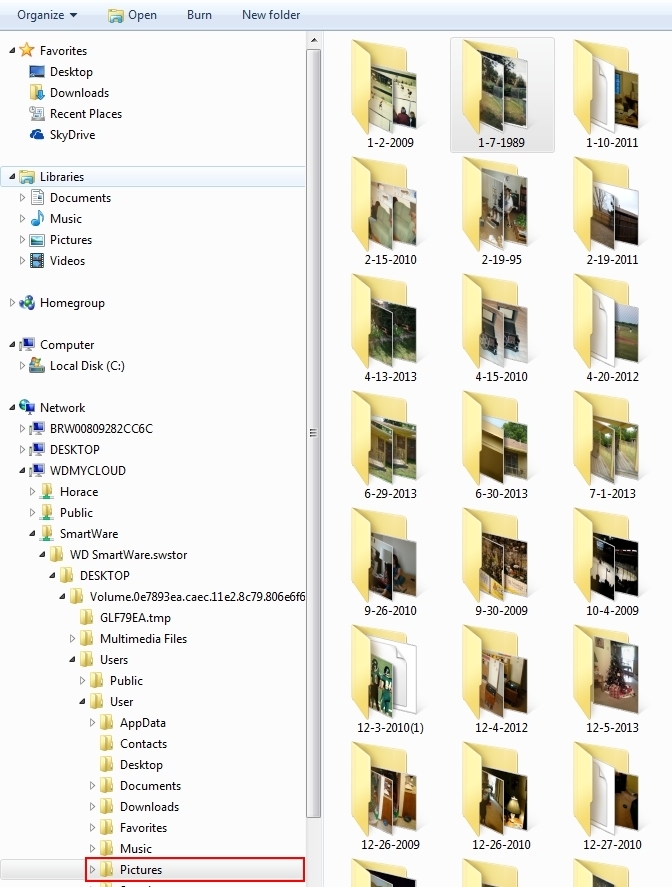Screen dimensions: 672x887
Task: Click the Homegroup icon
Action: coord(27,303)
